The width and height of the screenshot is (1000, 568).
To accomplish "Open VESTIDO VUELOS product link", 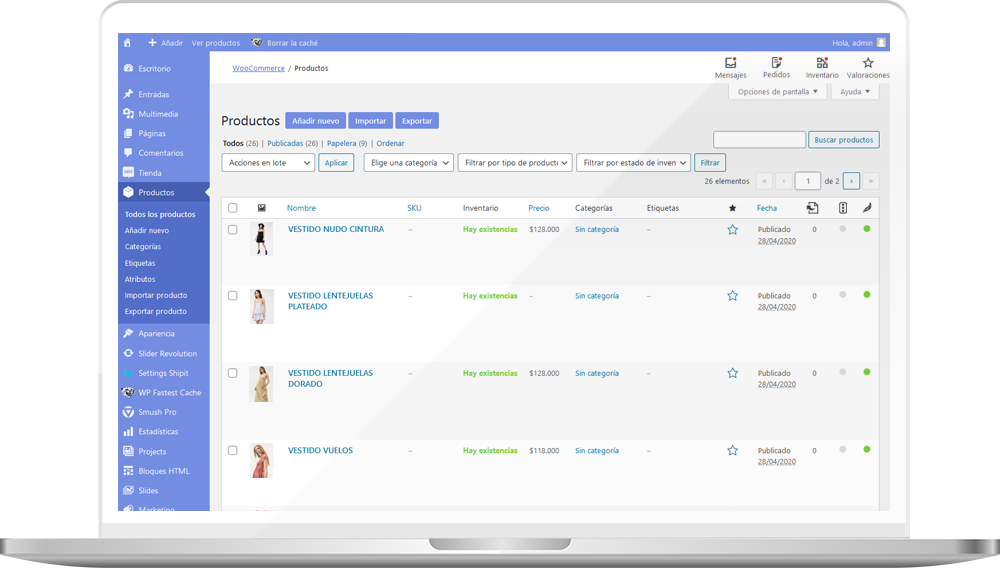I will pyautogui.click(x=320, y=451).
